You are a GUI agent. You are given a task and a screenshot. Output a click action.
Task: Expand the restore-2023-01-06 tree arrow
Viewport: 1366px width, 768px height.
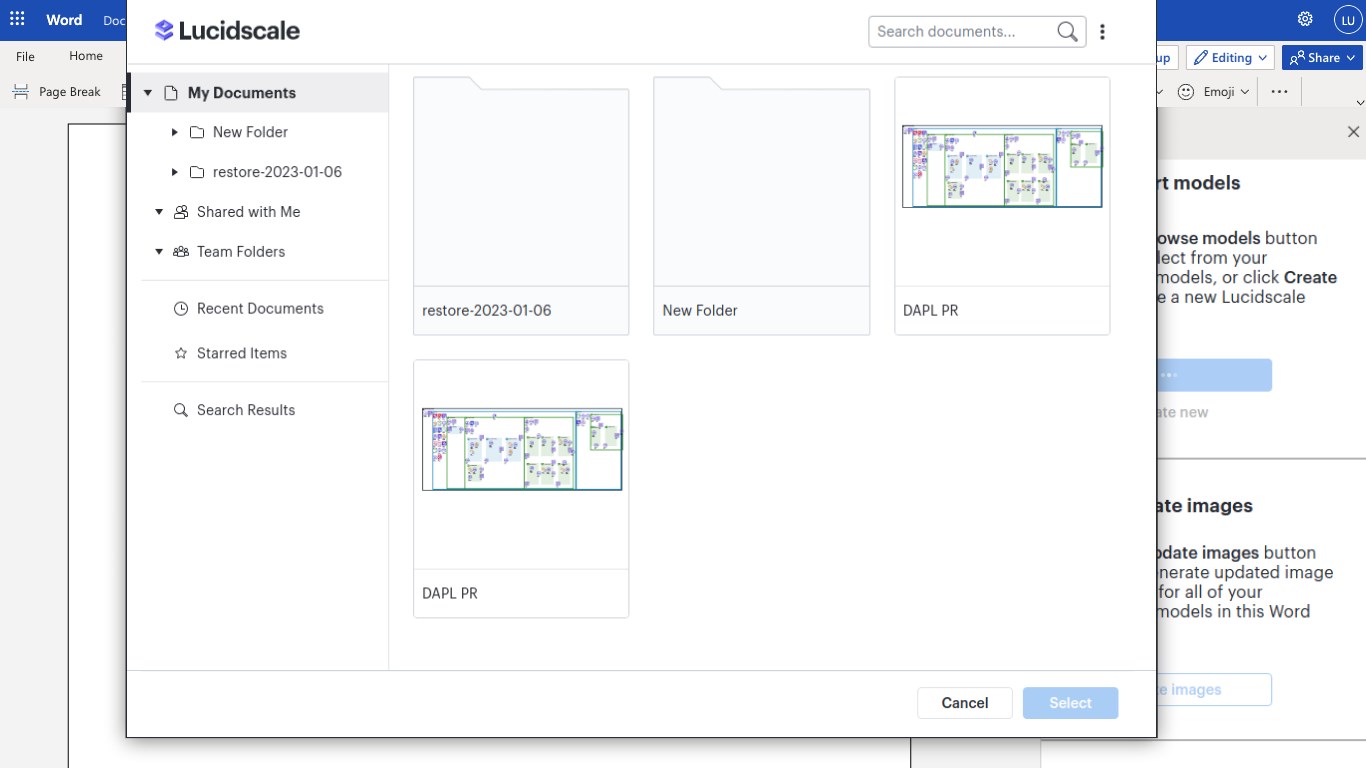[175, 172]
